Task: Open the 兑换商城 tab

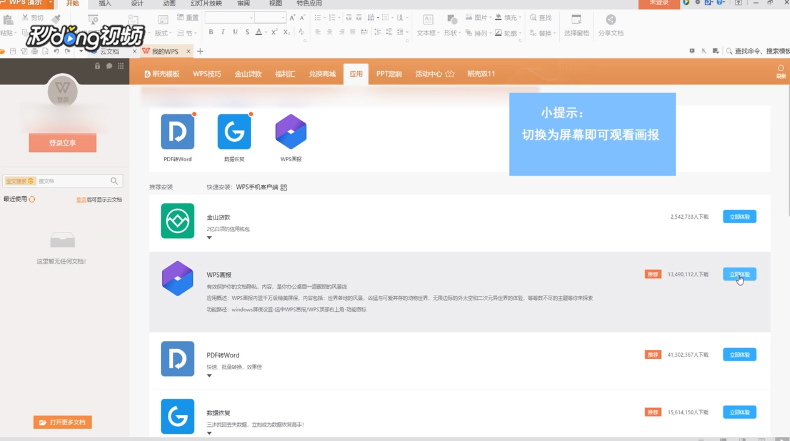Action: click(x=322, y=74)
